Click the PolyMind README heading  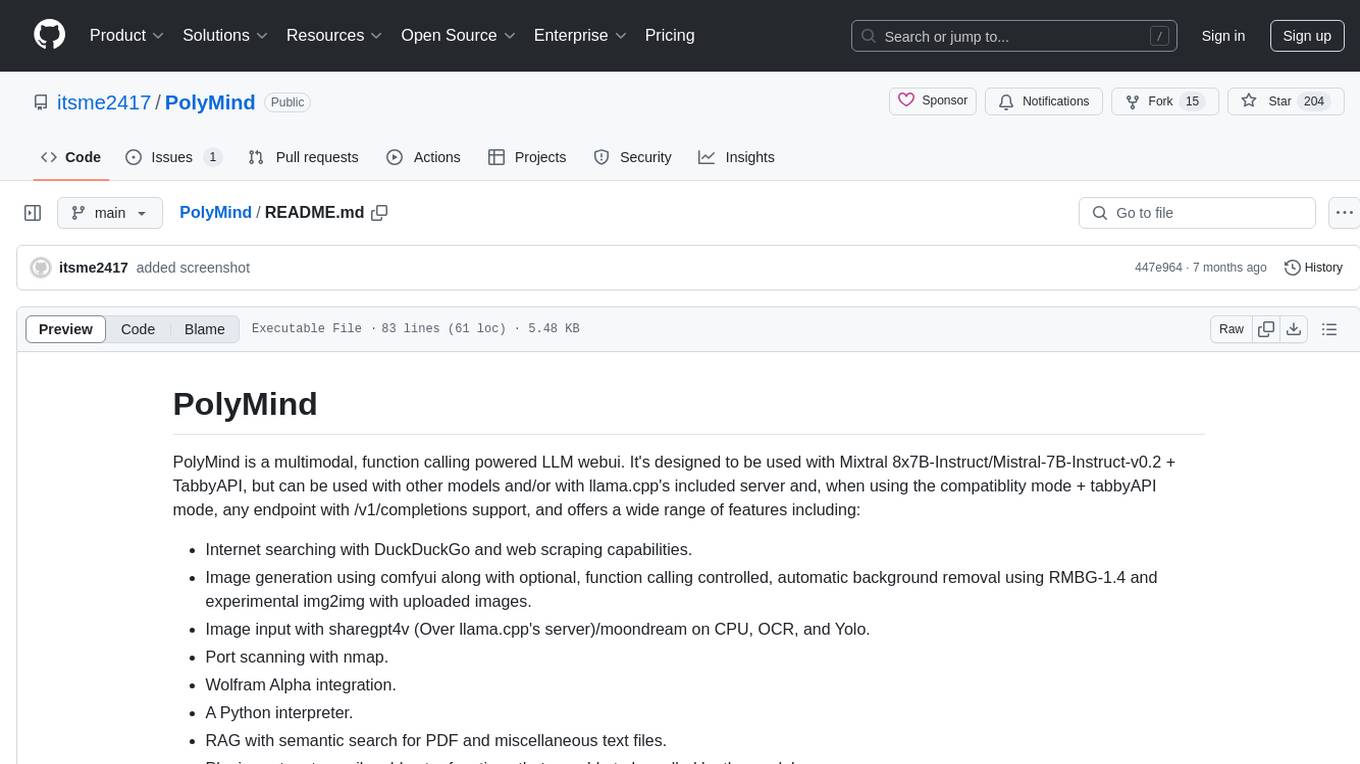pos(245,404)
